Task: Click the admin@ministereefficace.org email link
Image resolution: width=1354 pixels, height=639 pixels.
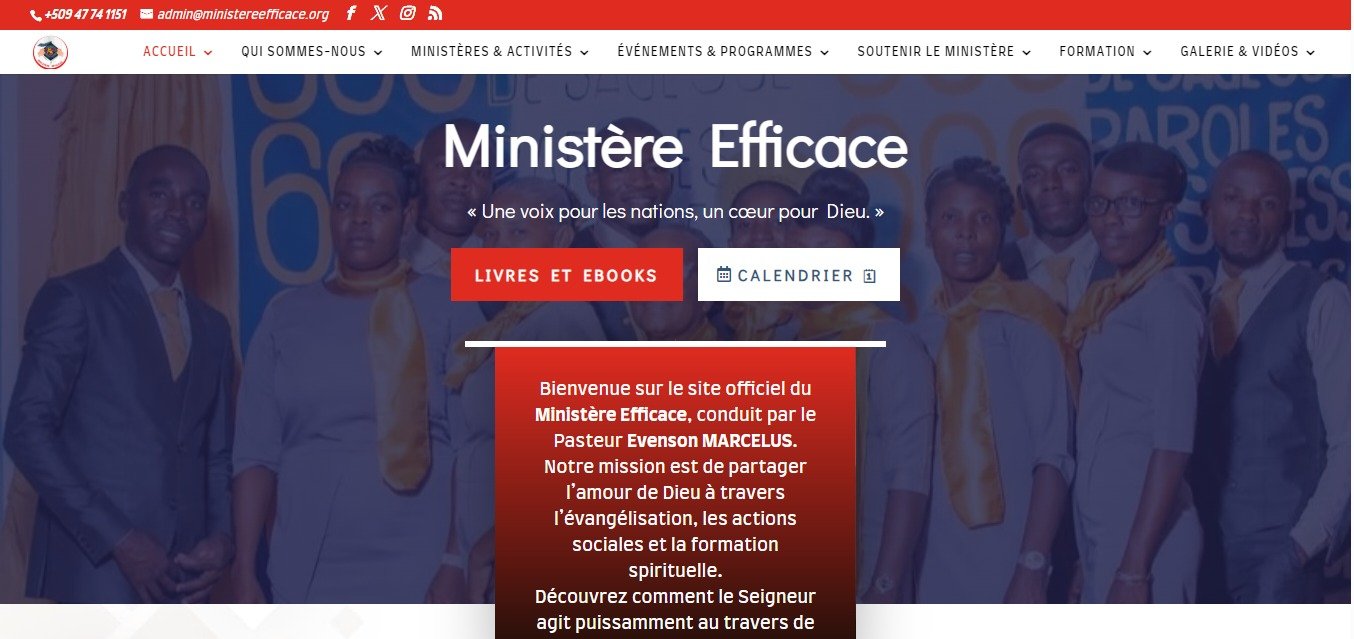Action: pos(243,14)
